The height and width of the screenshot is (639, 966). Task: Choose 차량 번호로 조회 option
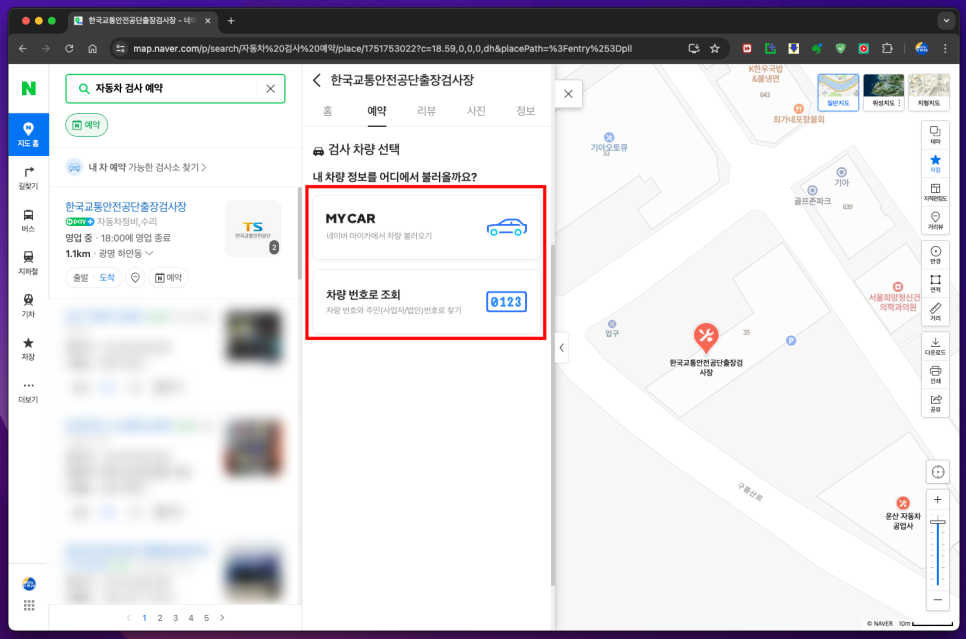(x=426, y=301)
